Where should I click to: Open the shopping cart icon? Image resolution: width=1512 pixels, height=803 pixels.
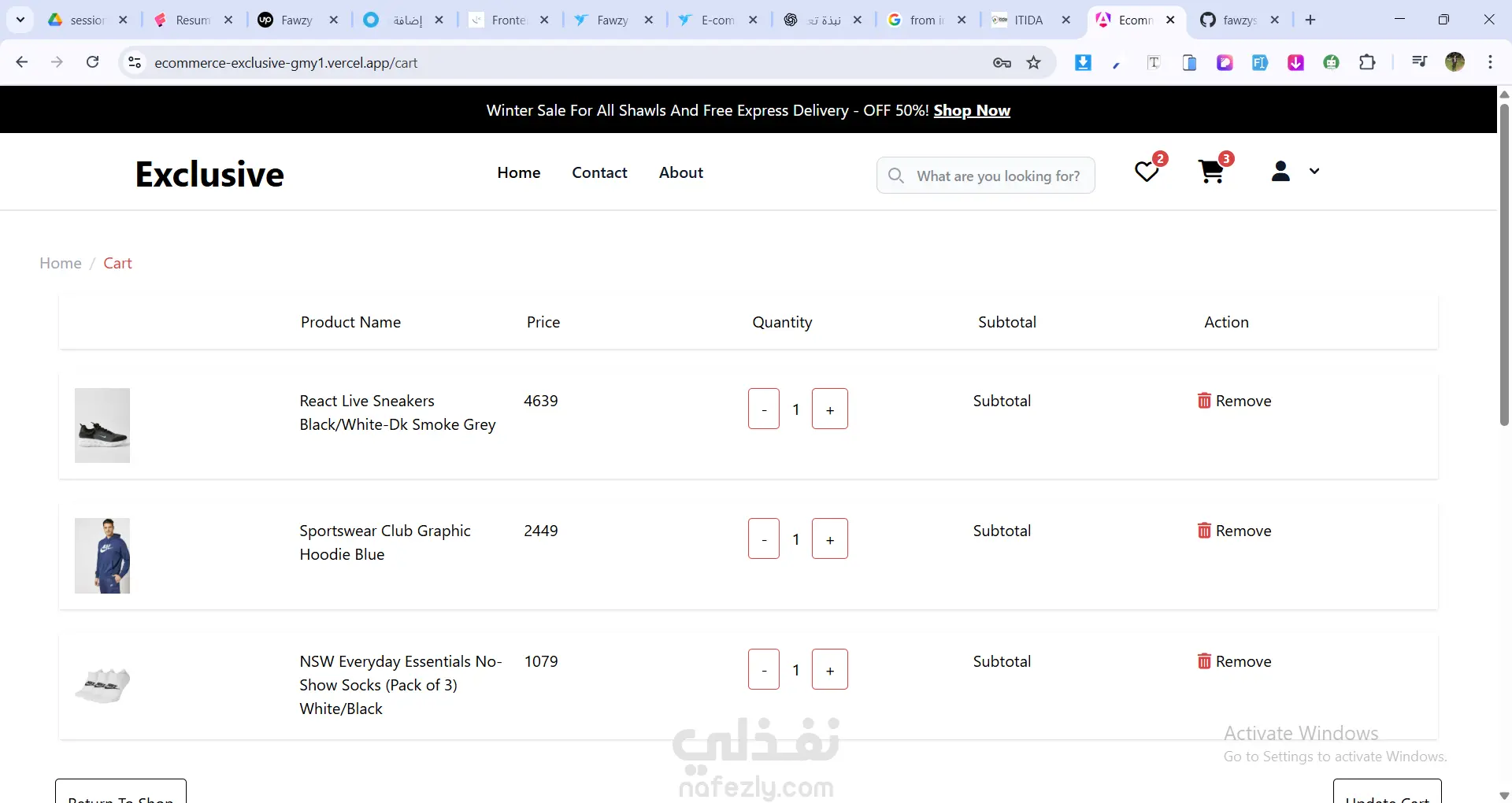tap(1211, 172)
